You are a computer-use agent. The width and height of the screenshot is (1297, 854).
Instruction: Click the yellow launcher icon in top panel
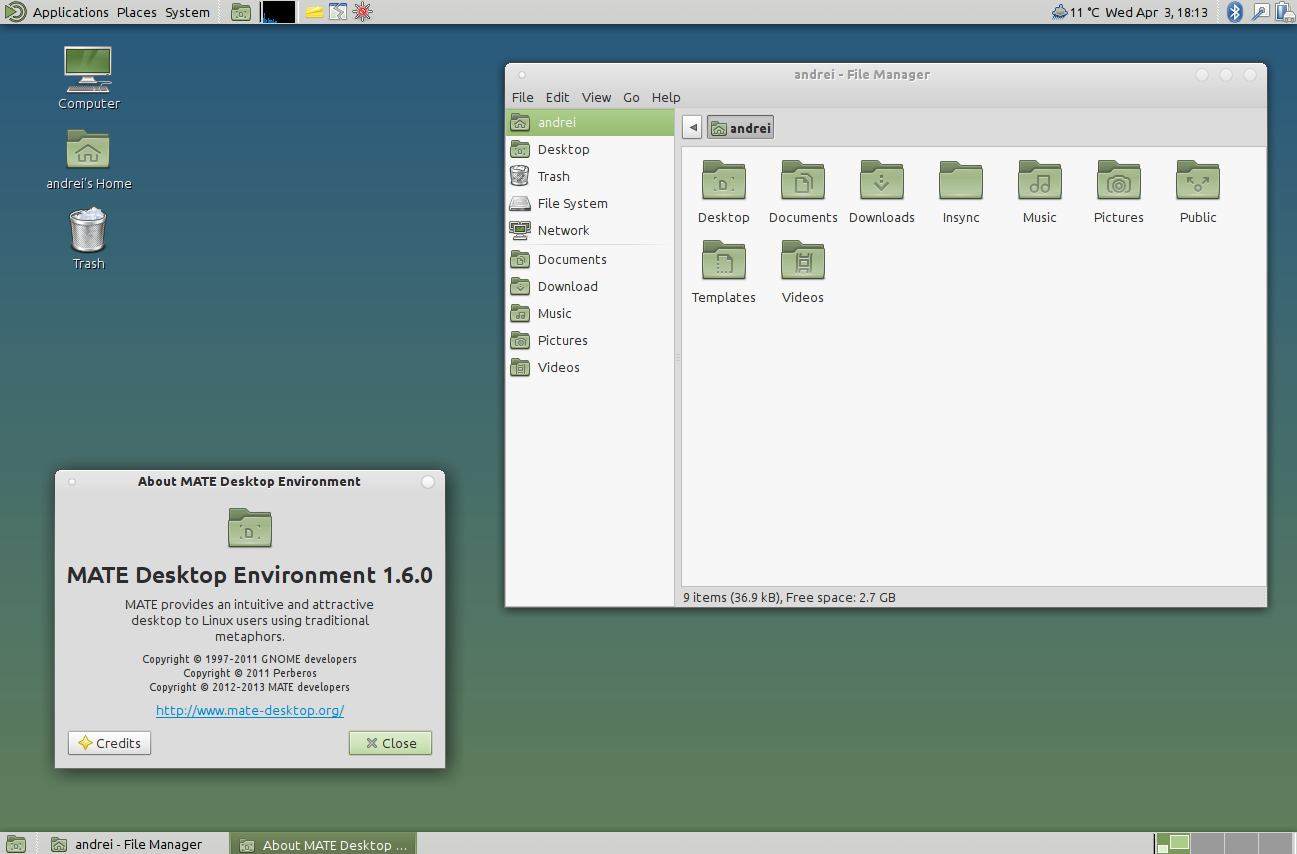pos(314,12)
